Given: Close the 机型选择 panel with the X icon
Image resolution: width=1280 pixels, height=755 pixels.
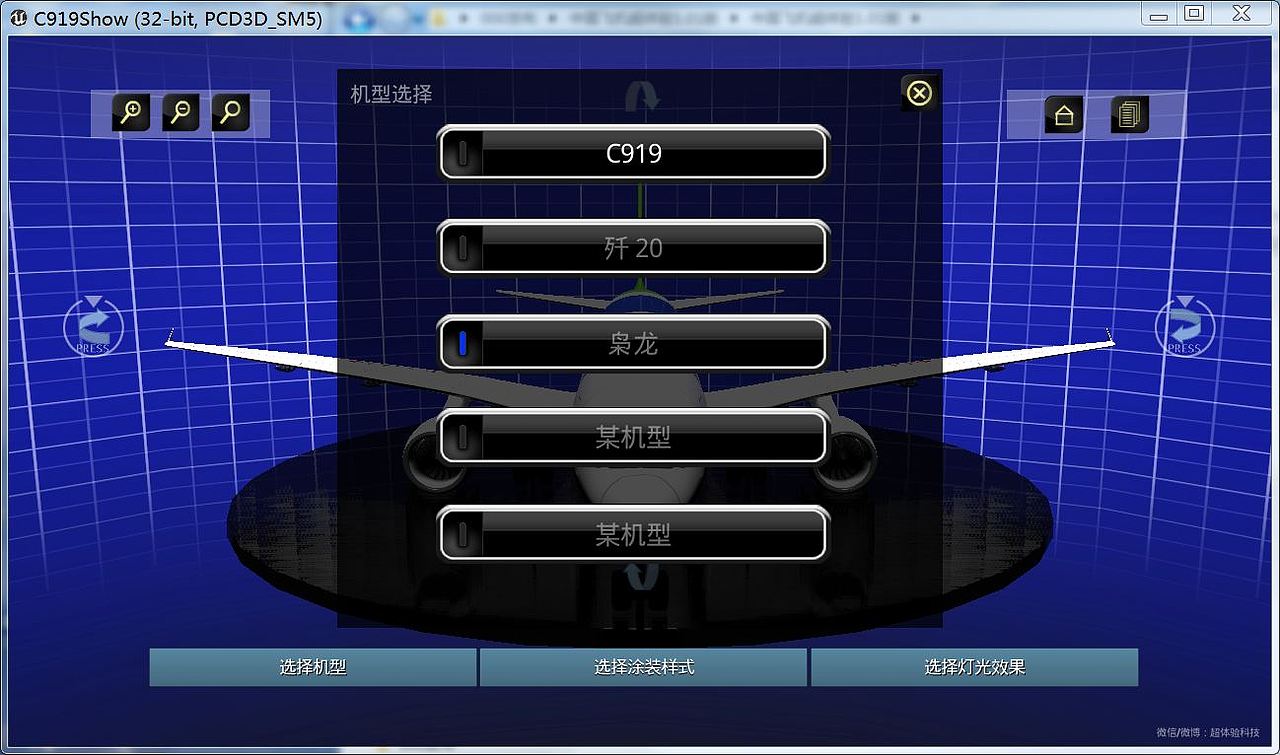Looking at the screenshot, I should tap(918, 93).
